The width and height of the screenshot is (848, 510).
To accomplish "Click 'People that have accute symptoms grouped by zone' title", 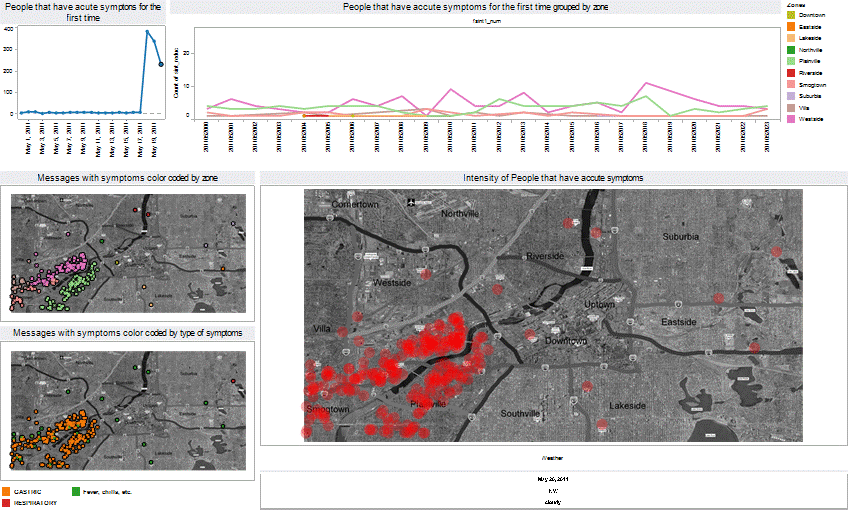I will pyautogui.click(x=475, y=7).
